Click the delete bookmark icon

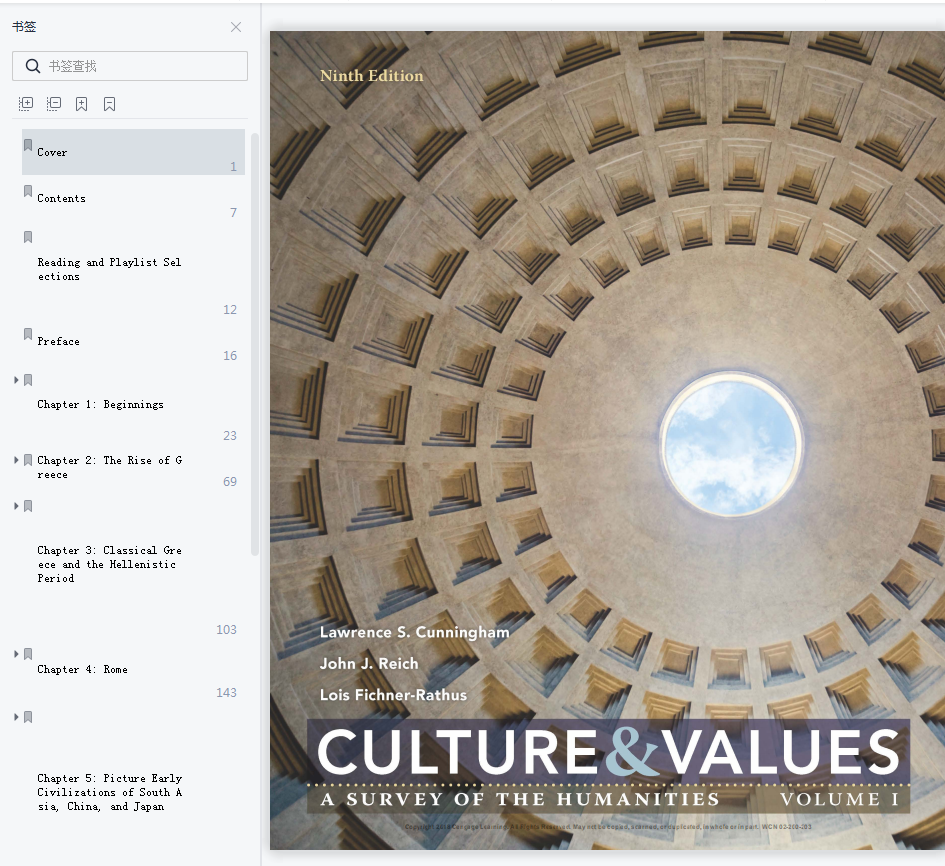tap(109, 104)
